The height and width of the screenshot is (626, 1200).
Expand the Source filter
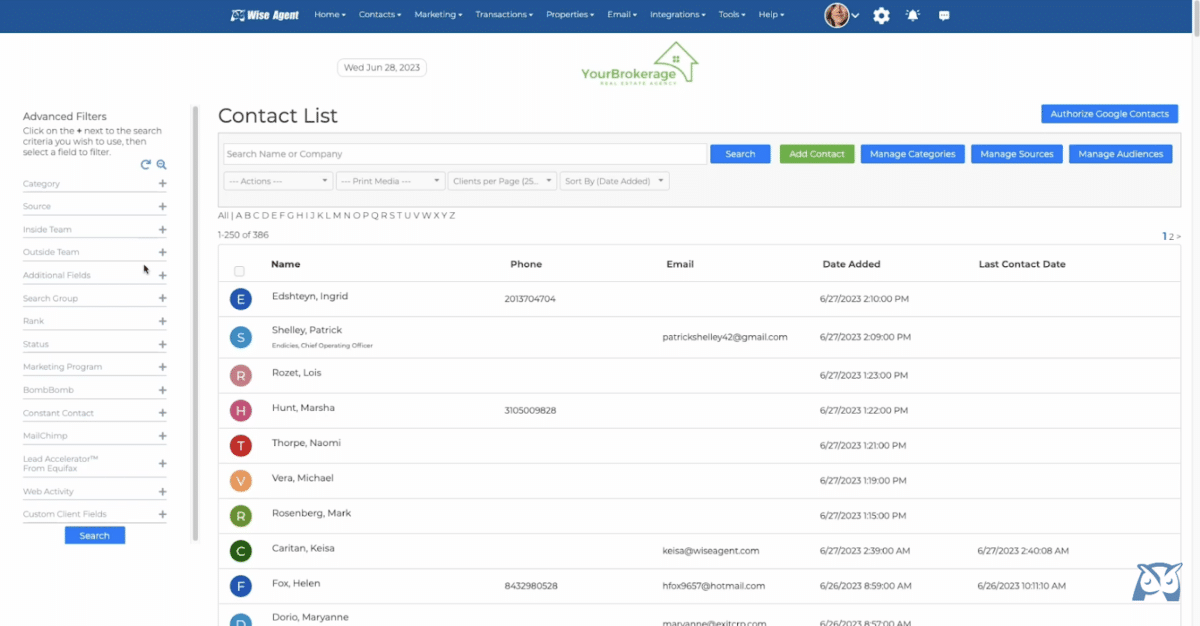162,207
